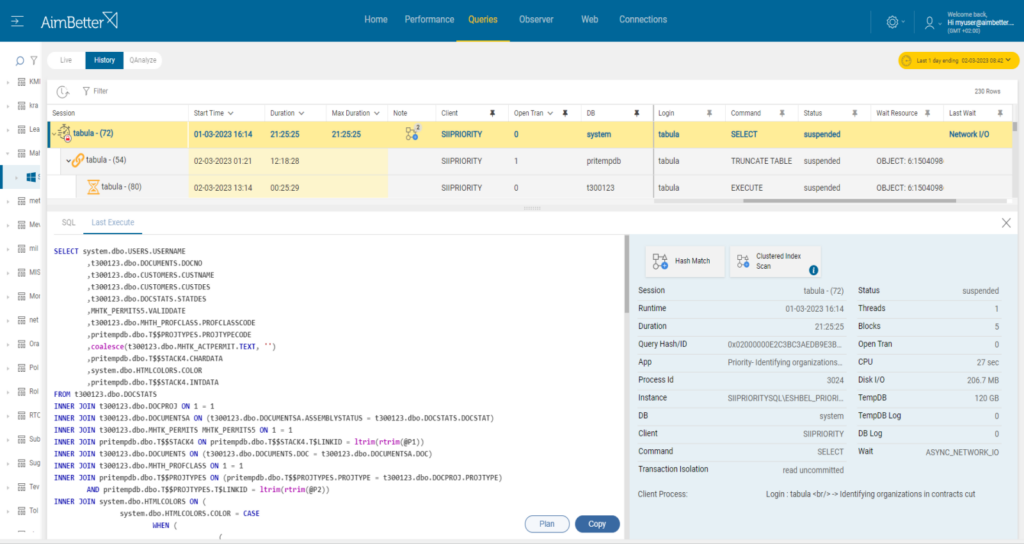Click the user profile icon
This screenshot has width=1024, height=544.
[x=929, y=23]
